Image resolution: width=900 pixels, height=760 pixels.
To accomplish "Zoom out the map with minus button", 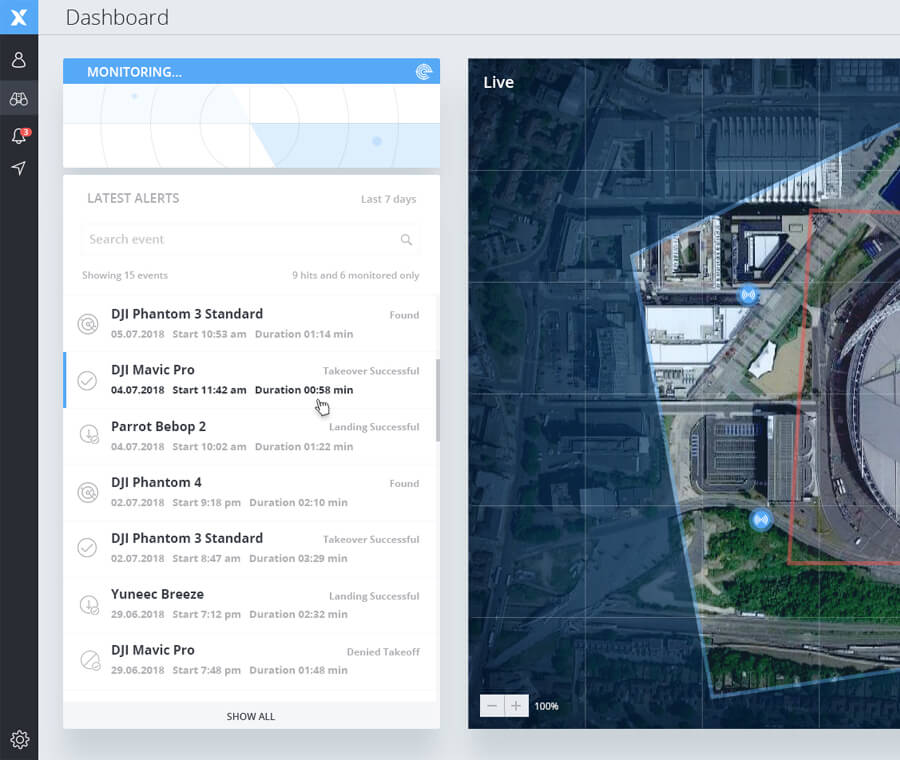I will click(x=492, y=706).
